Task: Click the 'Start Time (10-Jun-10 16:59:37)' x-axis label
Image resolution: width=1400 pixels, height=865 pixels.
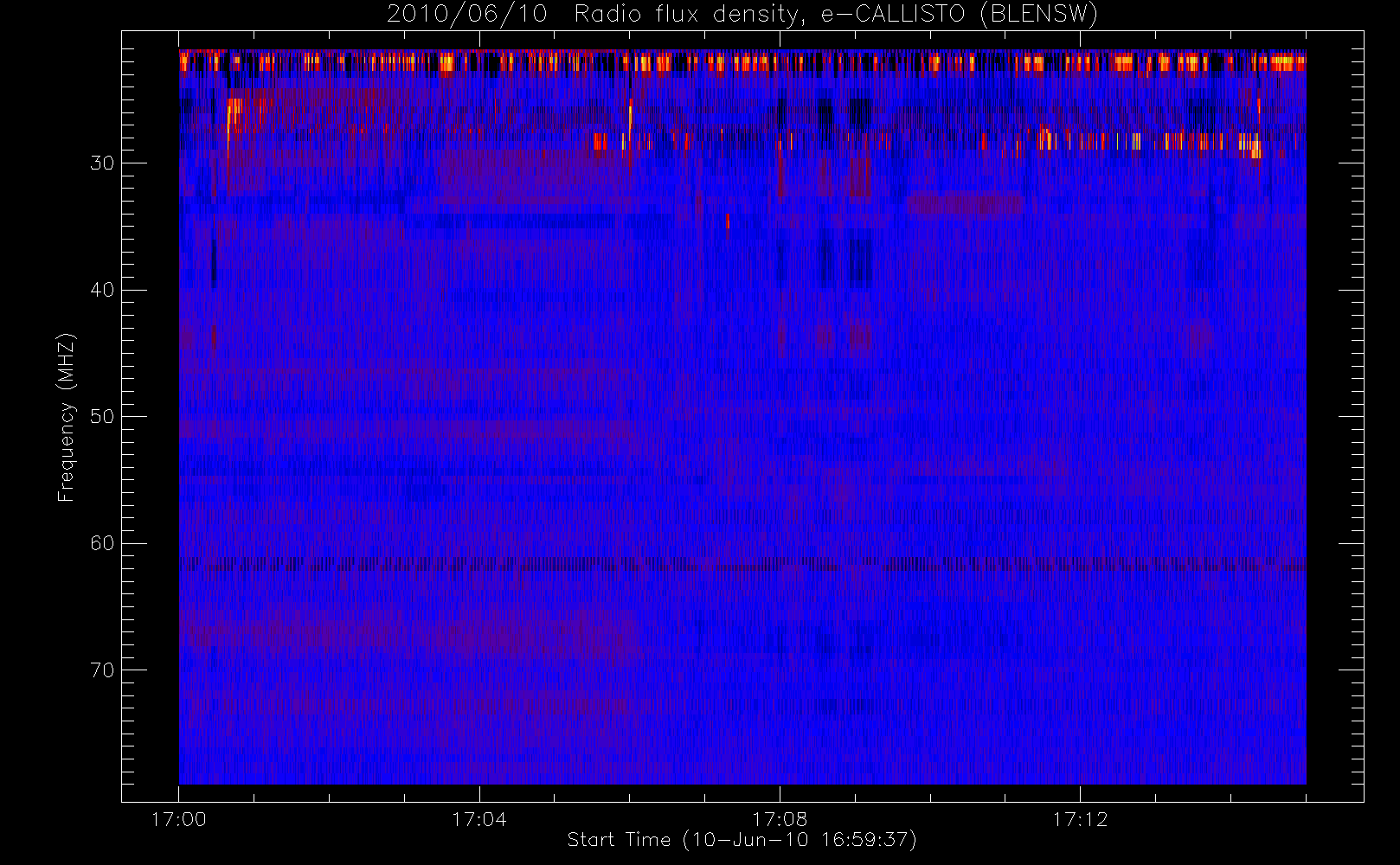Action: coord(742,840)
